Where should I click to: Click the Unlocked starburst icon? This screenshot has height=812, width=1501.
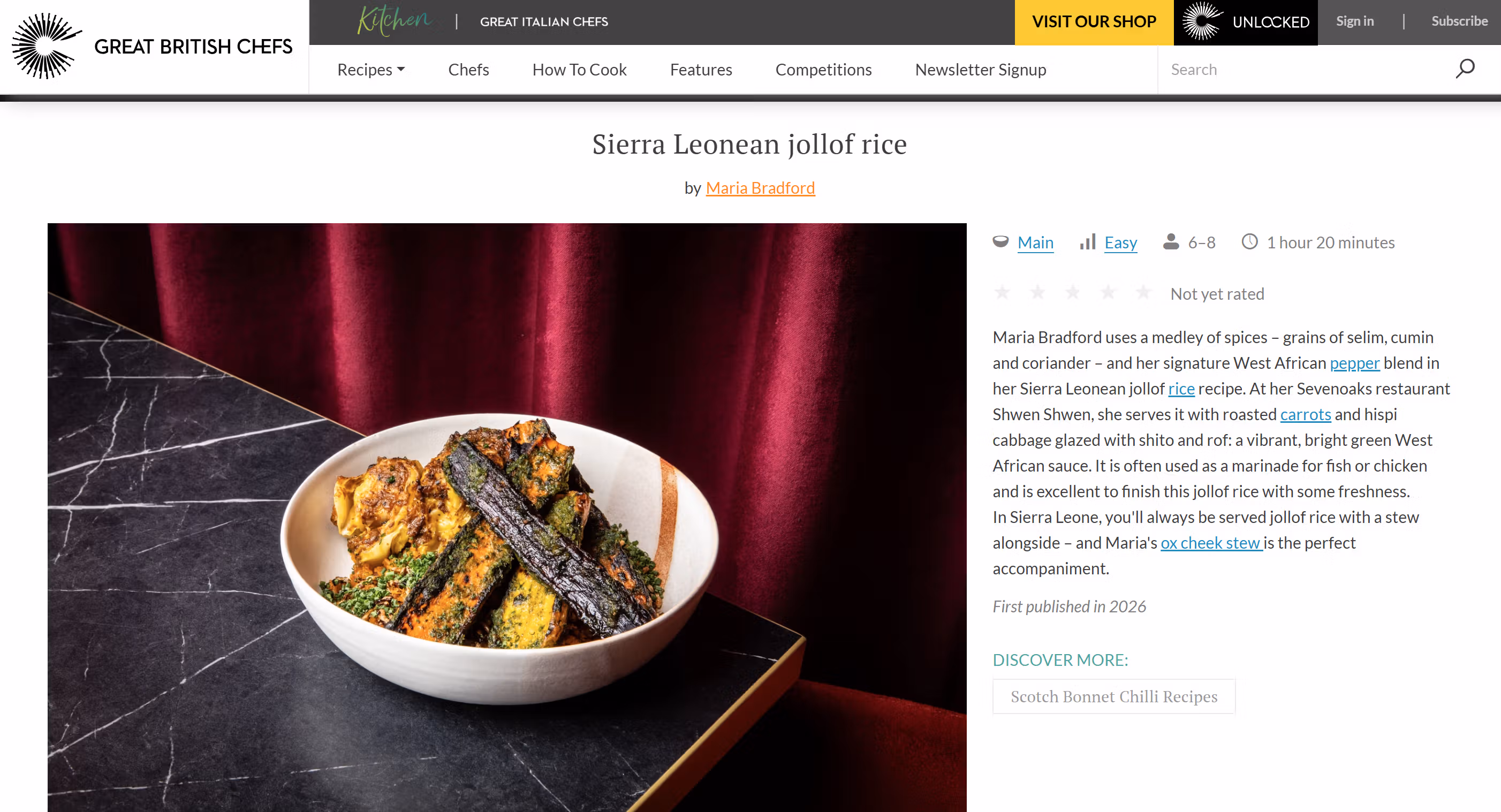(x=1202, y=21)
